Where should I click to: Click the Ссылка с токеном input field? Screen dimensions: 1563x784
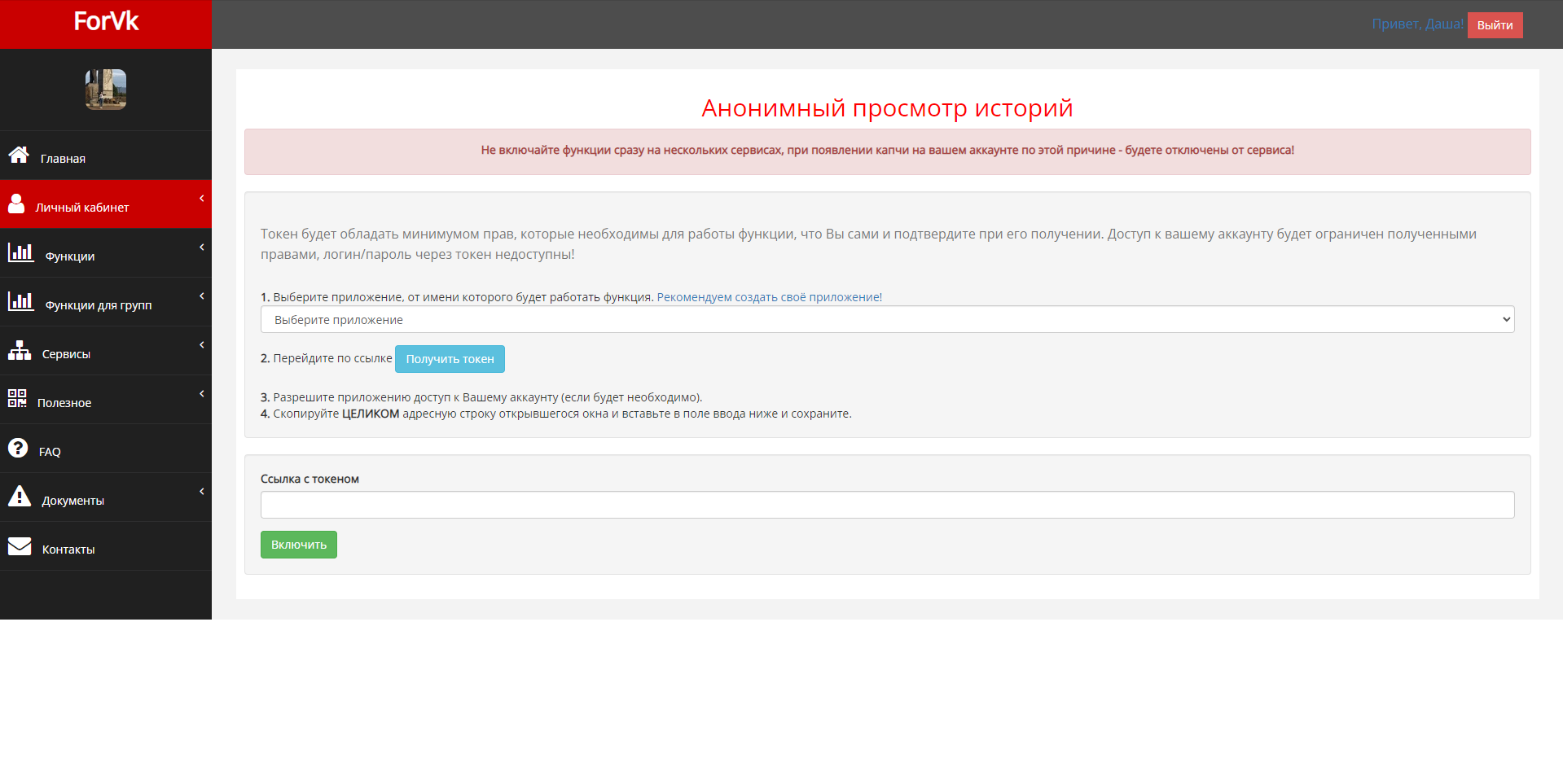pos(887,505)
